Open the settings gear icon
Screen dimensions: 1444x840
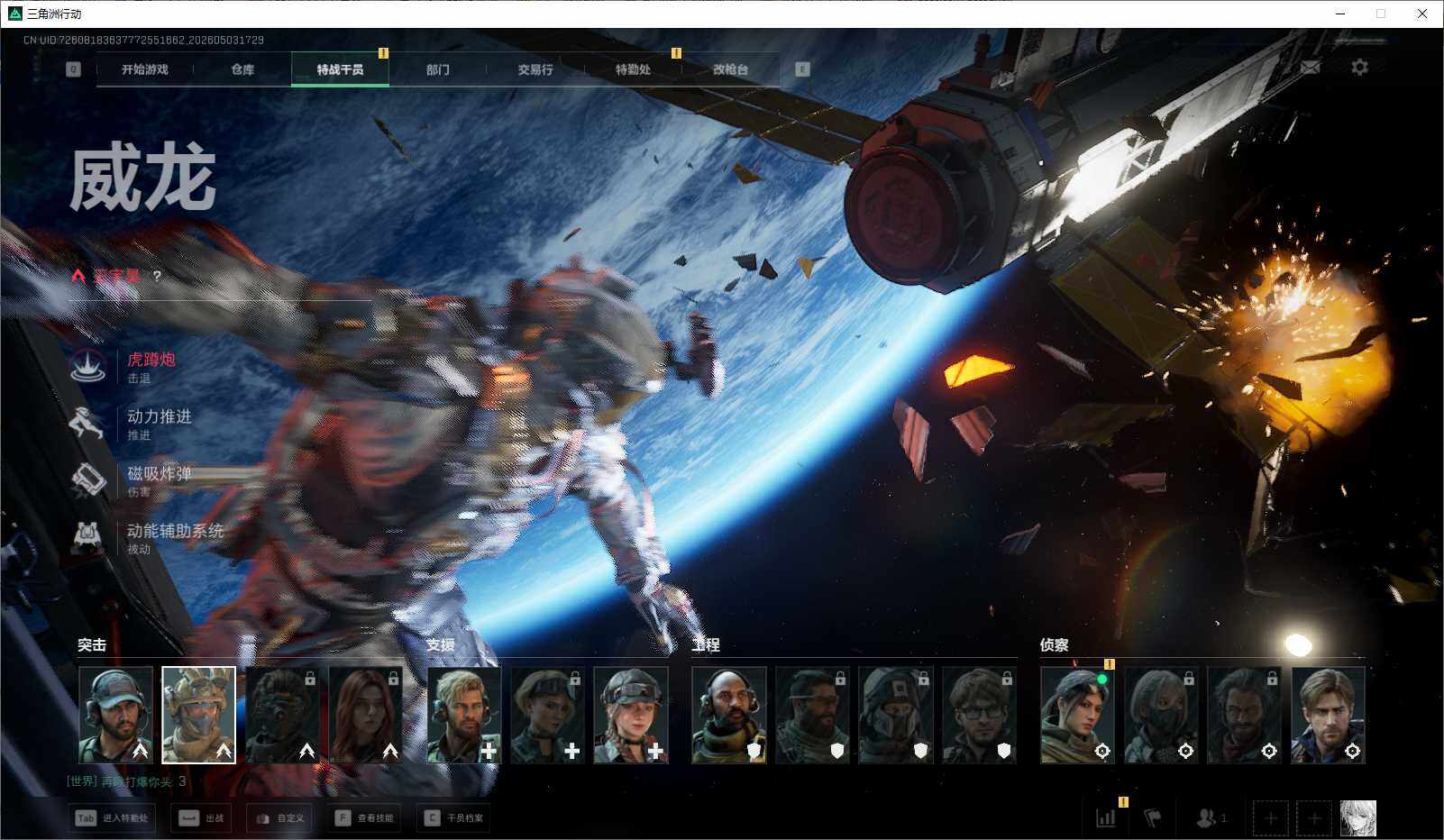pos(1359,68)
